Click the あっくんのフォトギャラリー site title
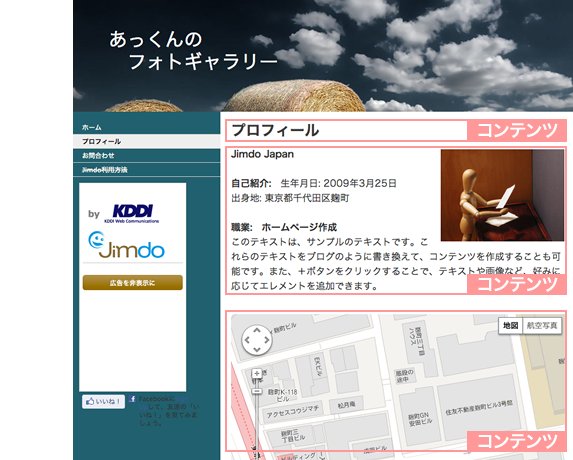Screen dimensions: 573x460 (193, 50)
